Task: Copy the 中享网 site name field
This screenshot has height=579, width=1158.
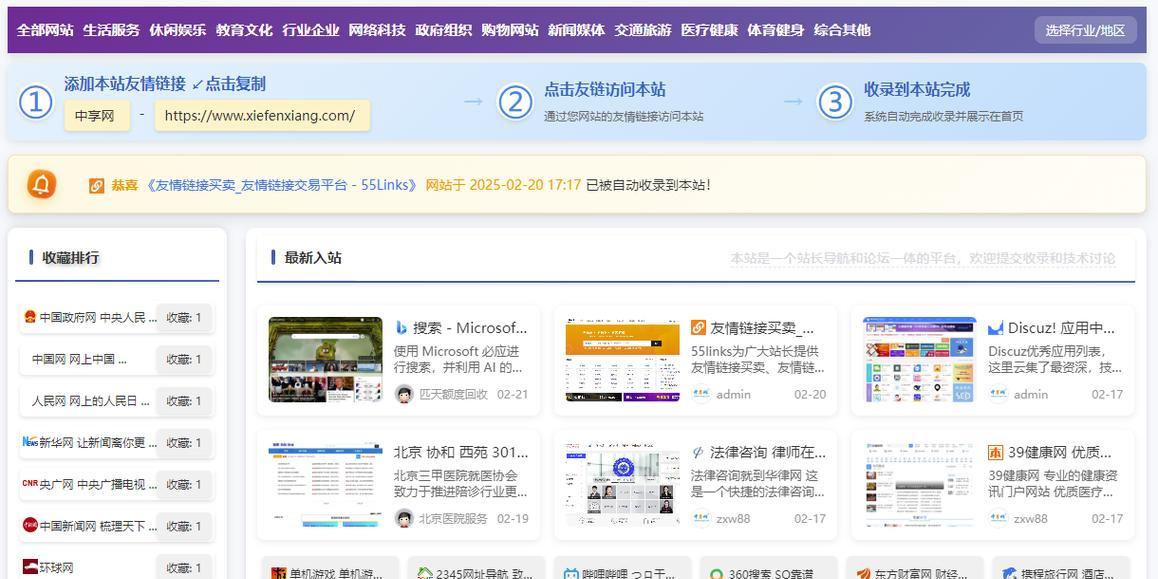Action: pyautogui.click(x=97, y=115)
